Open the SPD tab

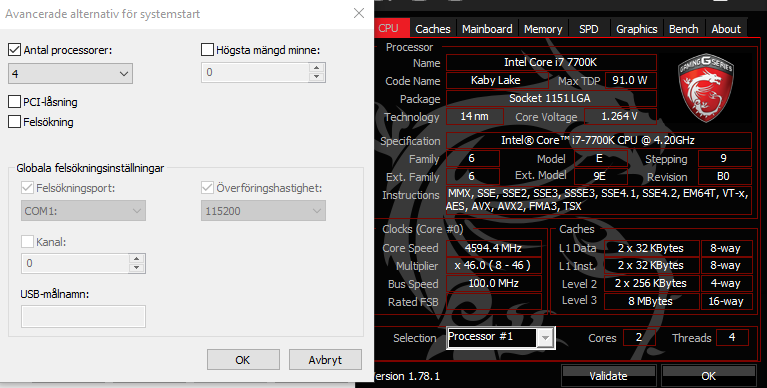[x=588, y=29]
